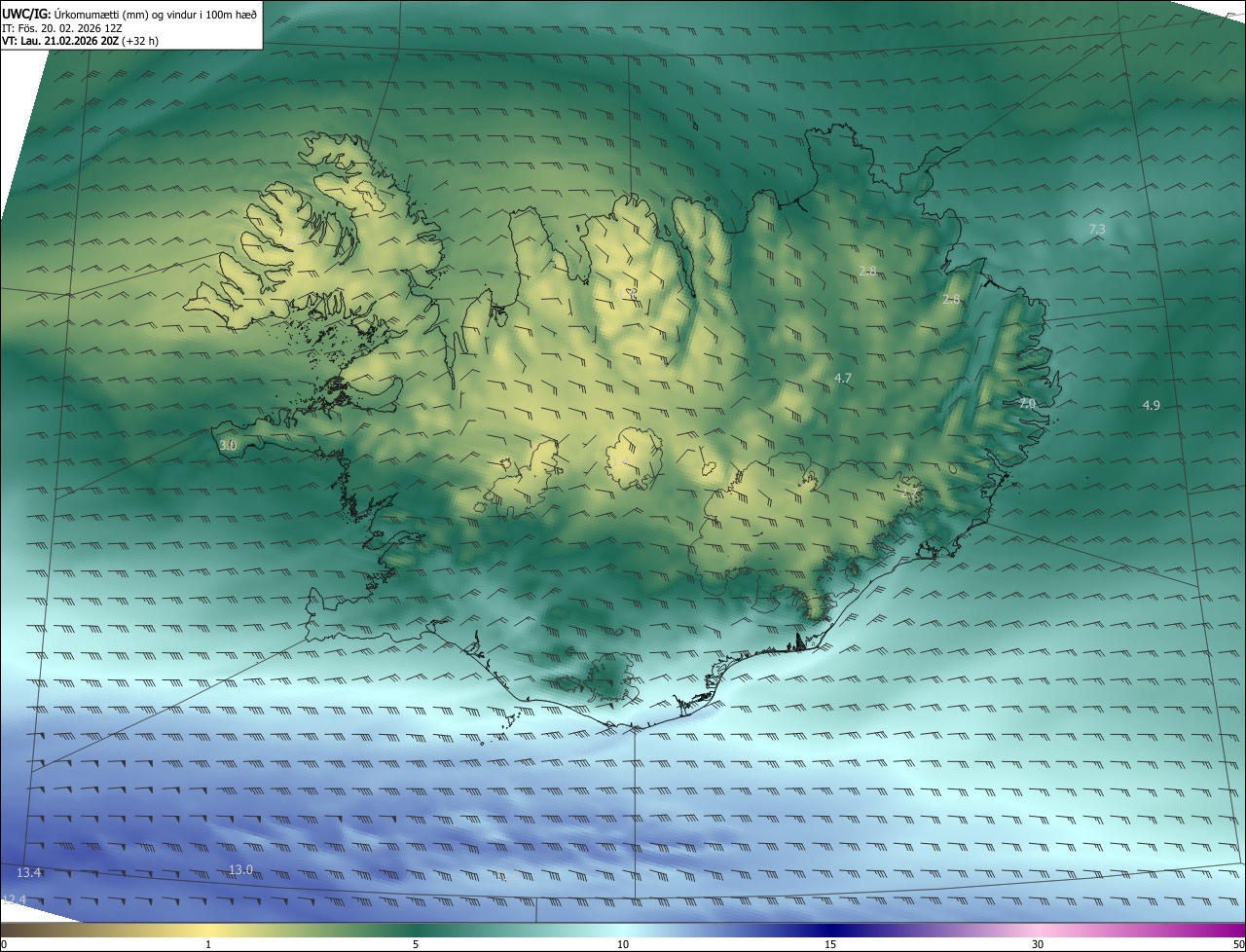Click the 15 tick on color scale

coord(830,944)
